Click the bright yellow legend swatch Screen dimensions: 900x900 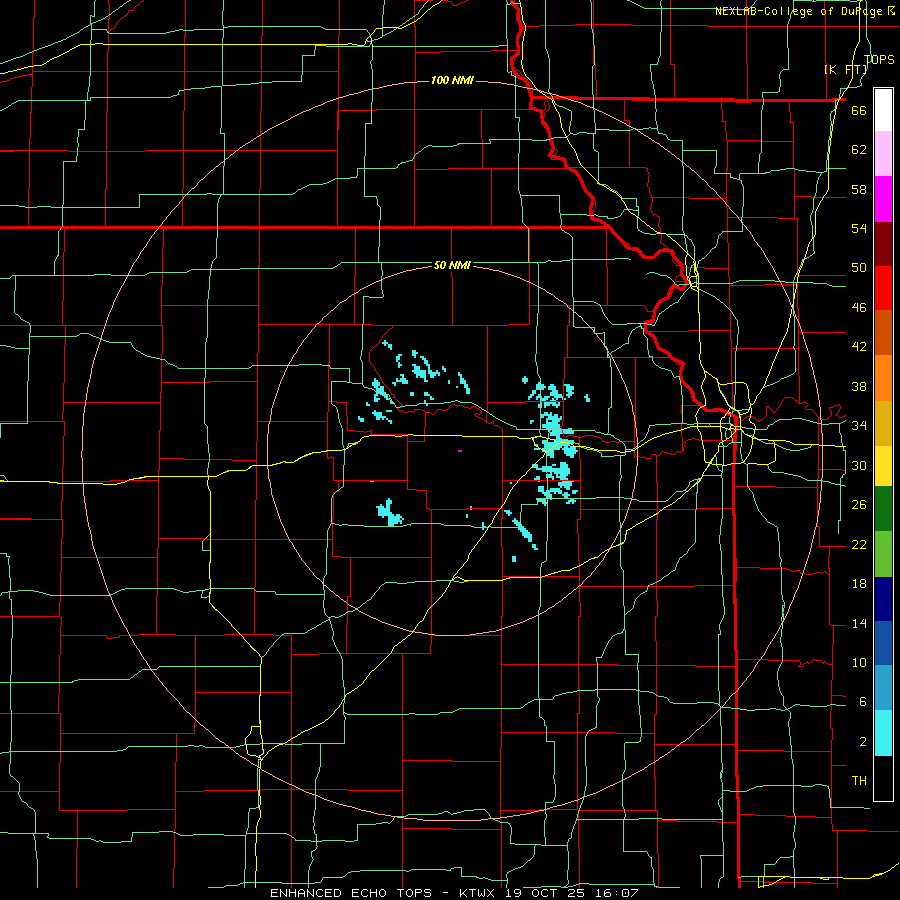coord(883,466)
